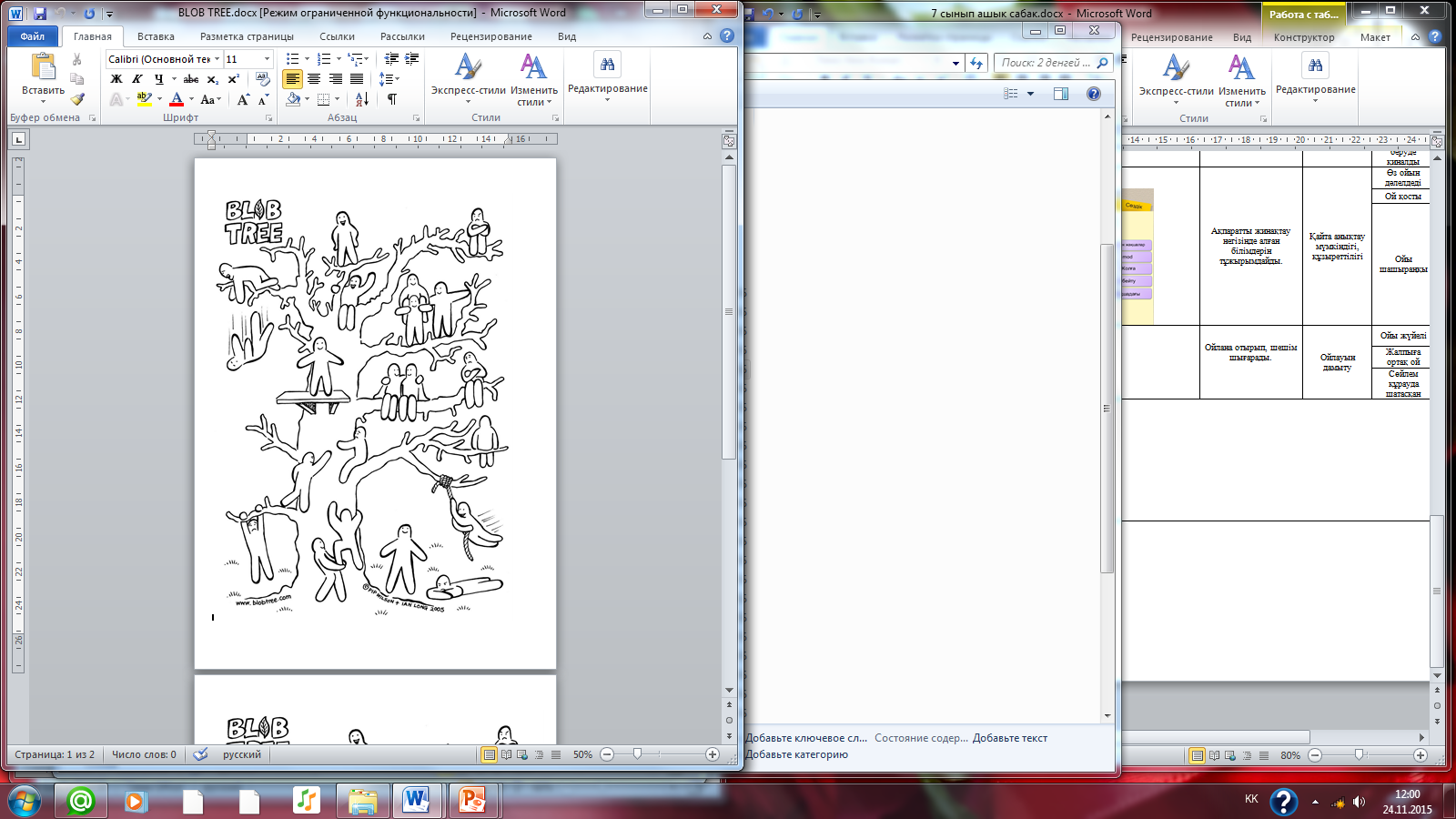Select Justify paragraph alignment
The width and height of the screenshot is (1456, 819).
click(x=357, y=79)
